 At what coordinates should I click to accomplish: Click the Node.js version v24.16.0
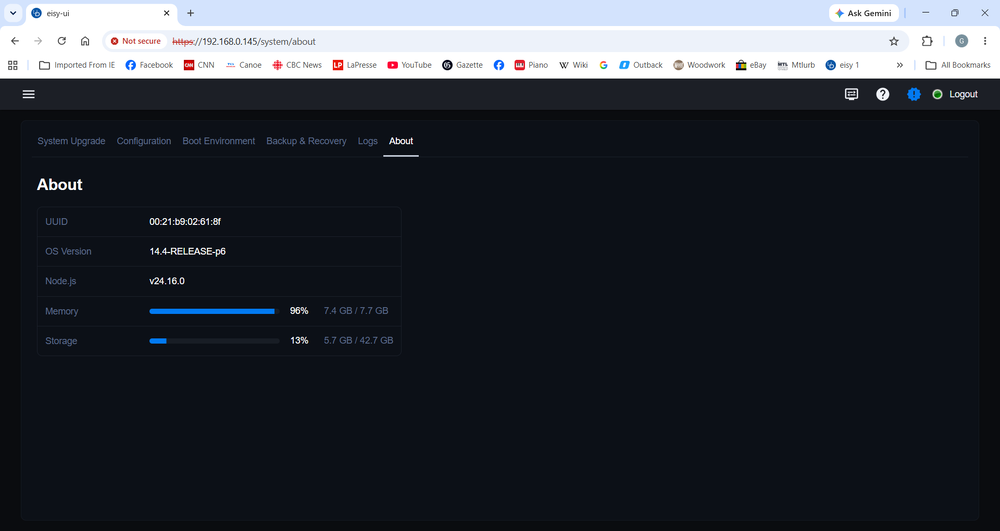point(167,281)
